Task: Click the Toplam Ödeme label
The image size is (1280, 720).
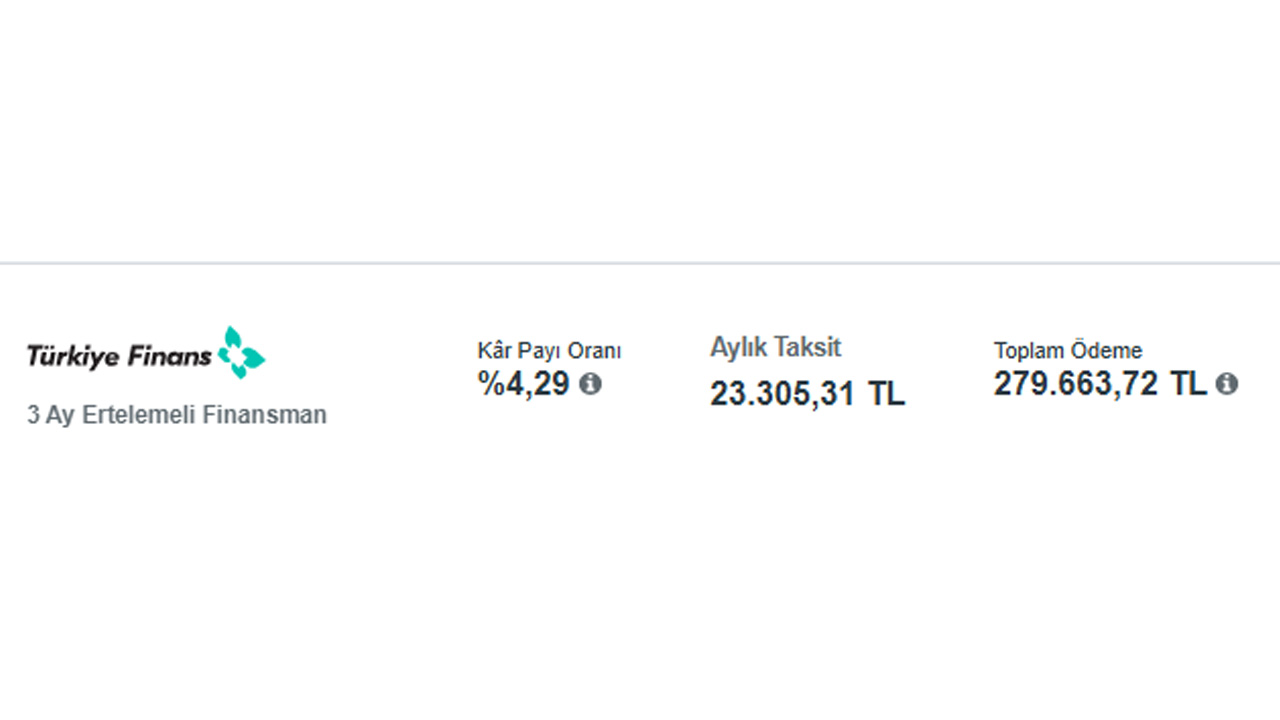Action: click(x=1068, y=351)
